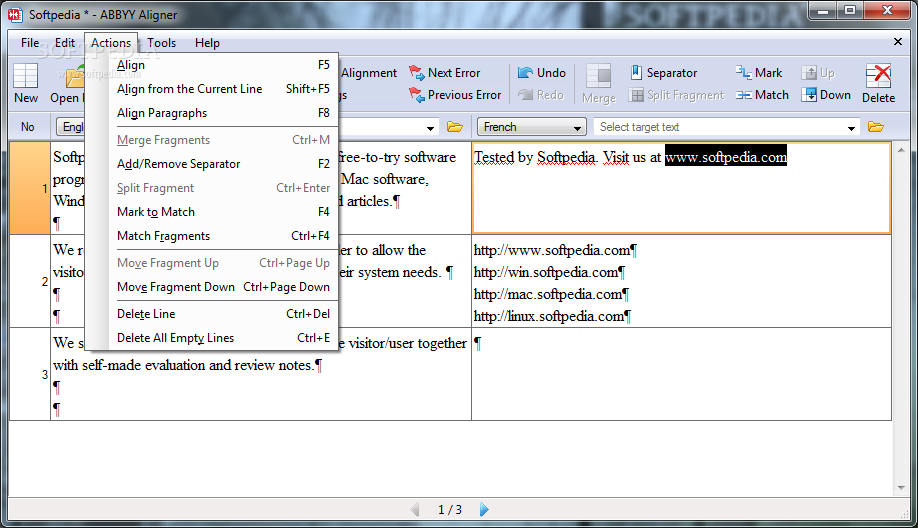Viewport: 918px width, 528px height.
Task: Click ABBYY Aligner title bar app icon
Action: click(15, 15)
